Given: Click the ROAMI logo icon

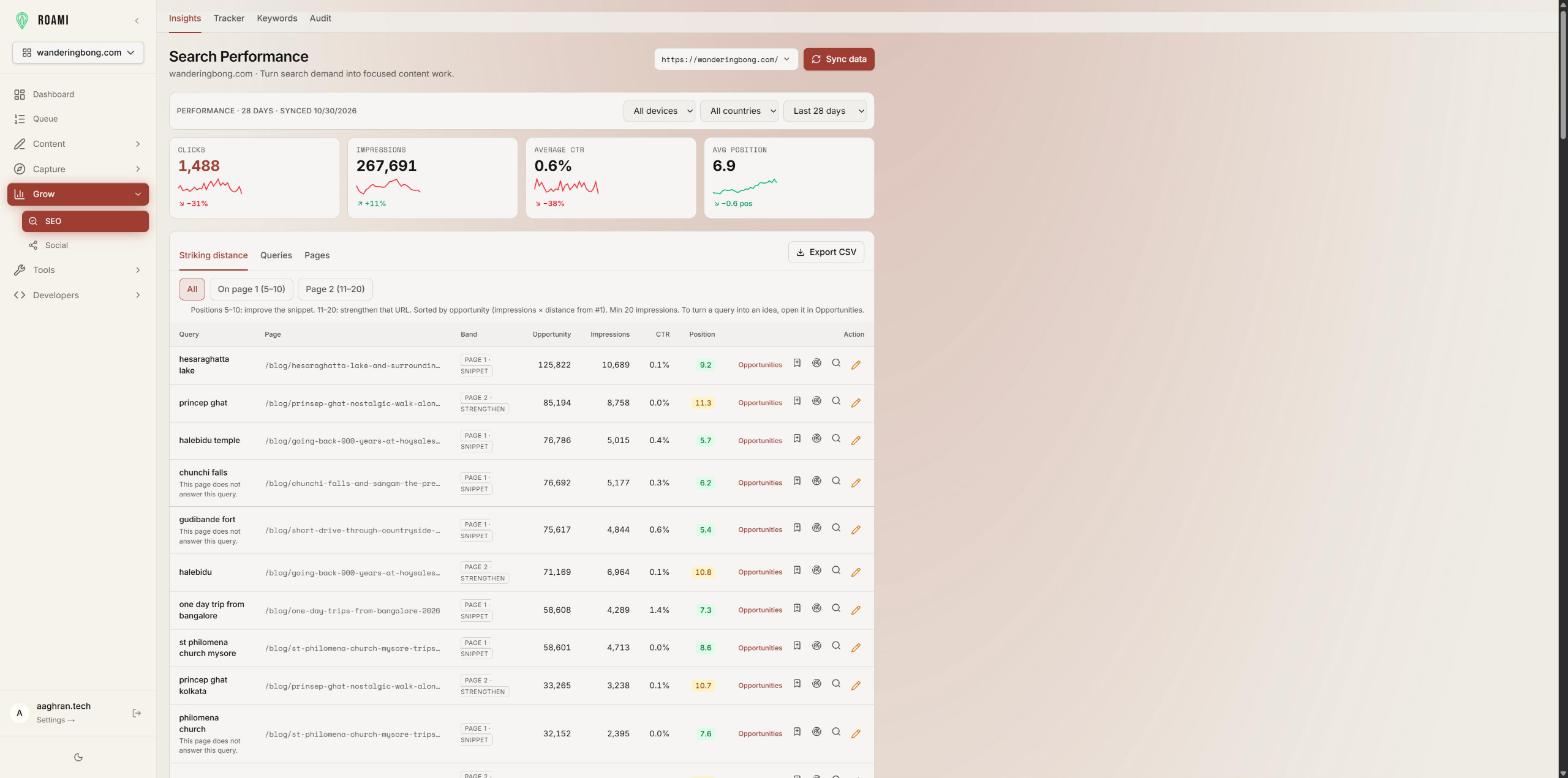Looking at the screenshot, I should [22, 20].
